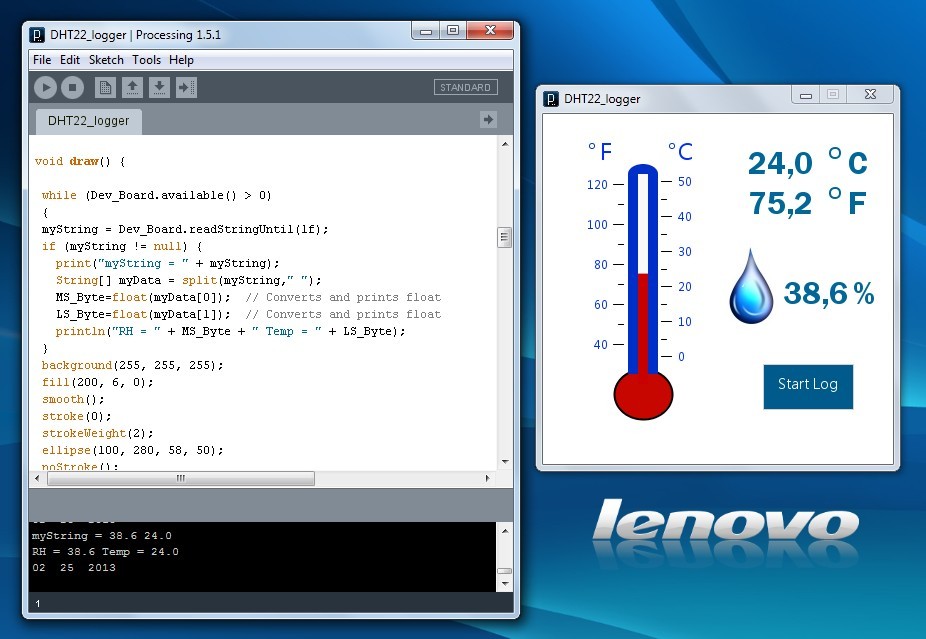This screenshot has height=639, width=926.
Task: Click console date line '02 25 2013'
Action: (74, 568)
